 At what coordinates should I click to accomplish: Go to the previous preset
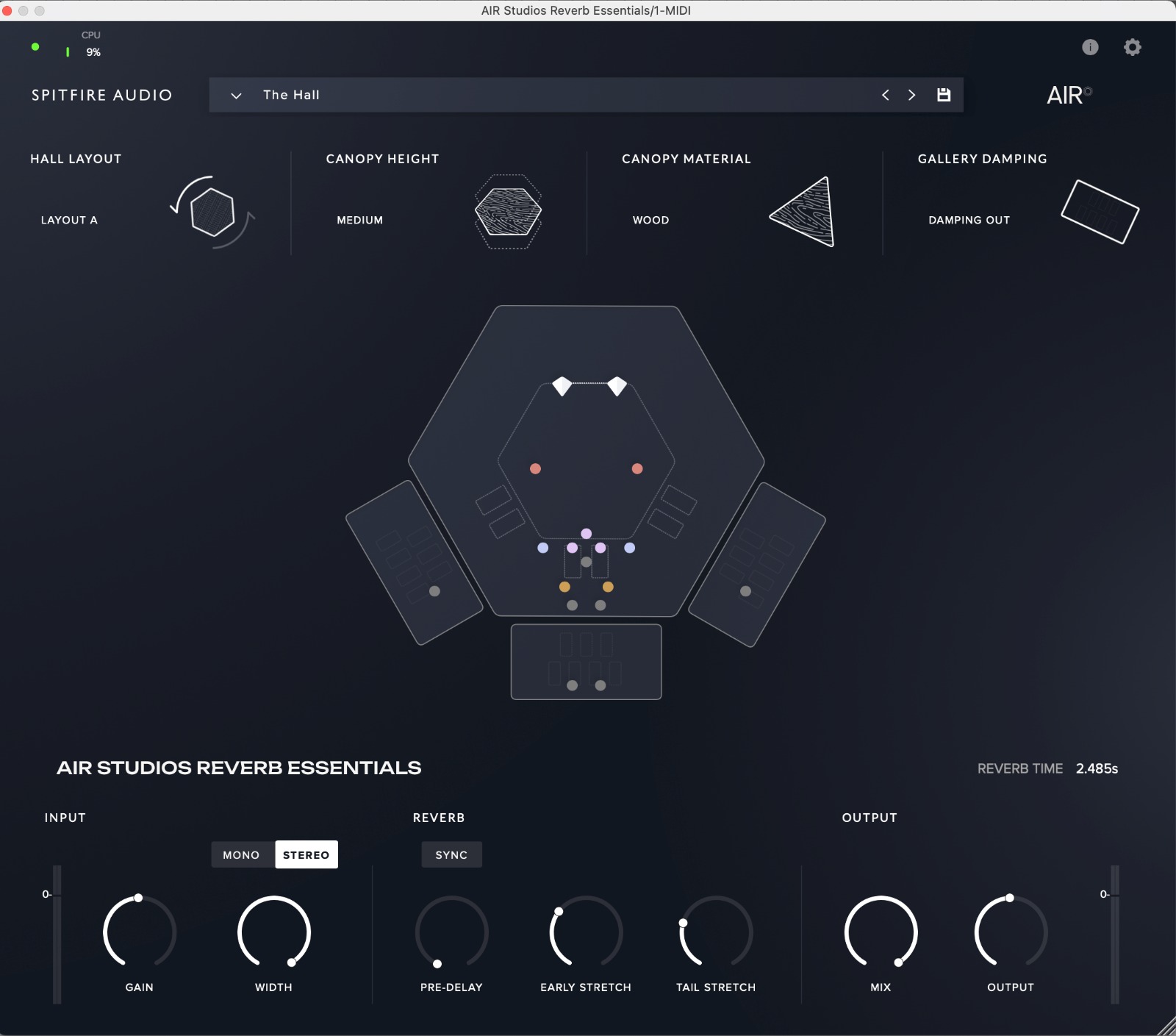886,95
